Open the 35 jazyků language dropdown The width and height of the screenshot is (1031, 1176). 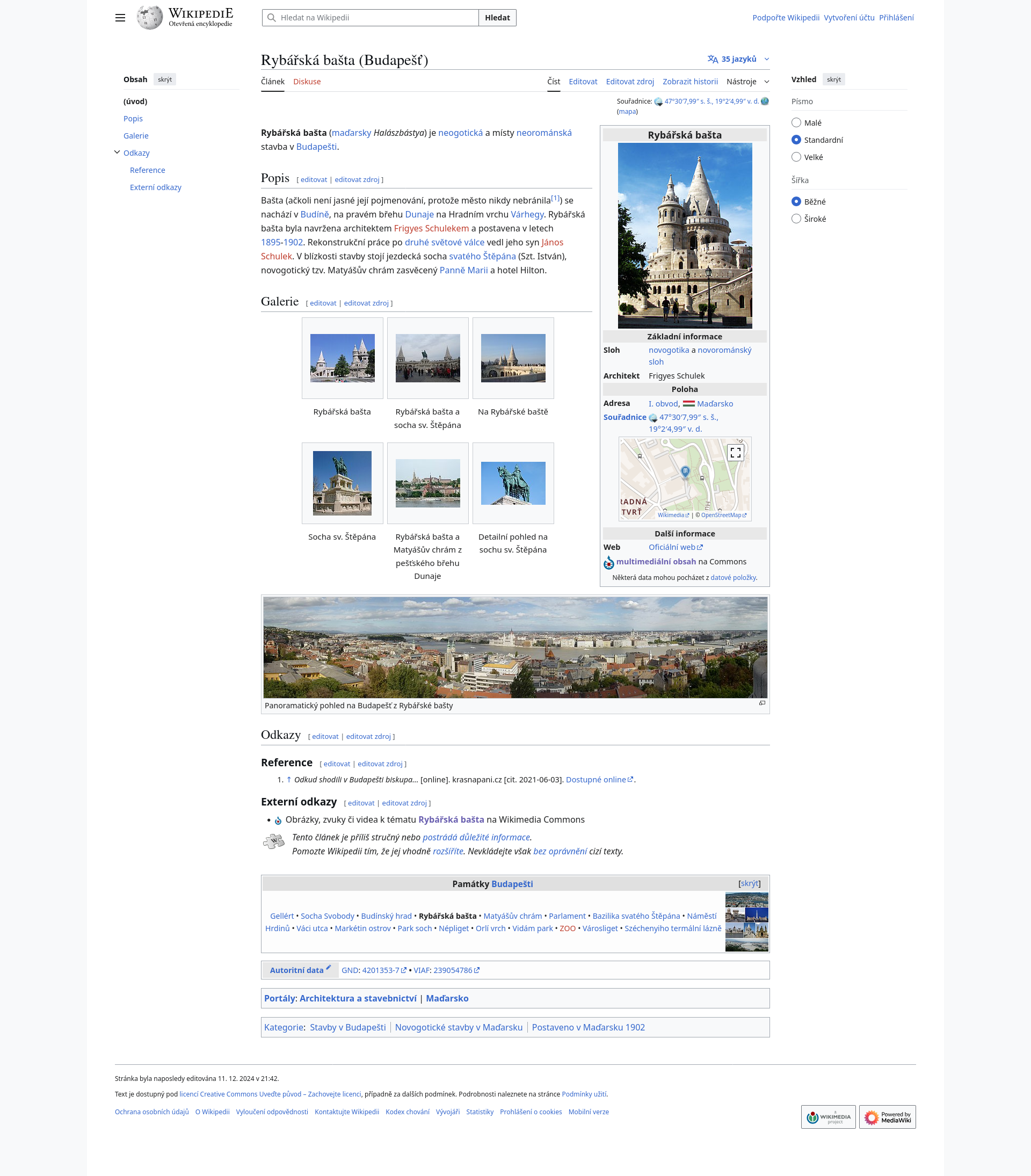[738, 59]
